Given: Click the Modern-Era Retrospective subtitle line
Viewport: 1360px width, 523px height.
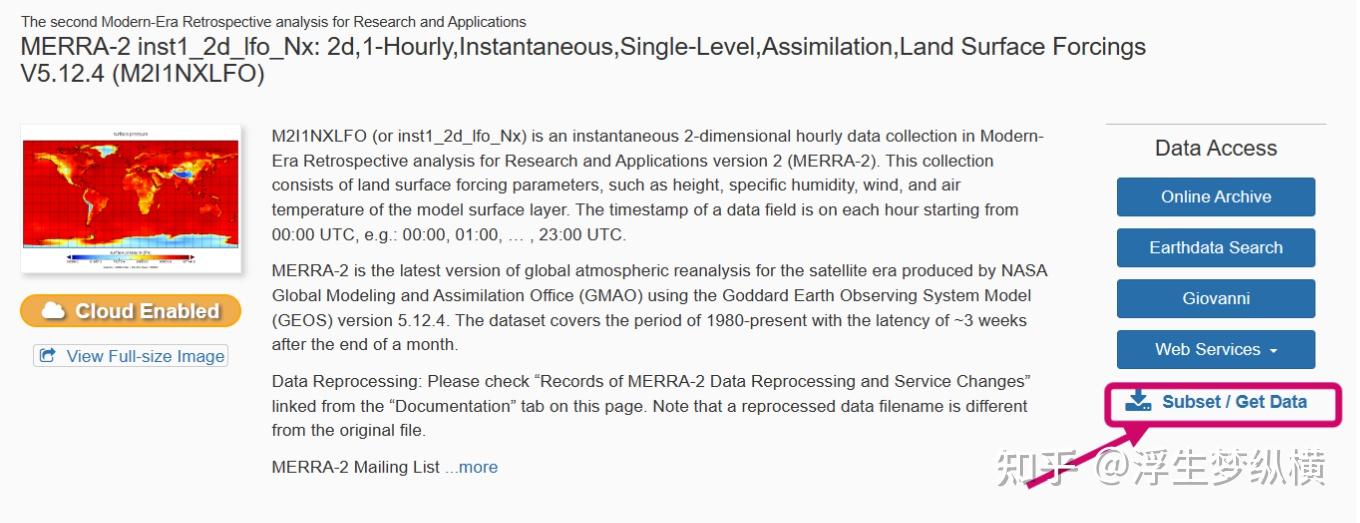Looking at the screenshot, I should click(x=273, y=21).
